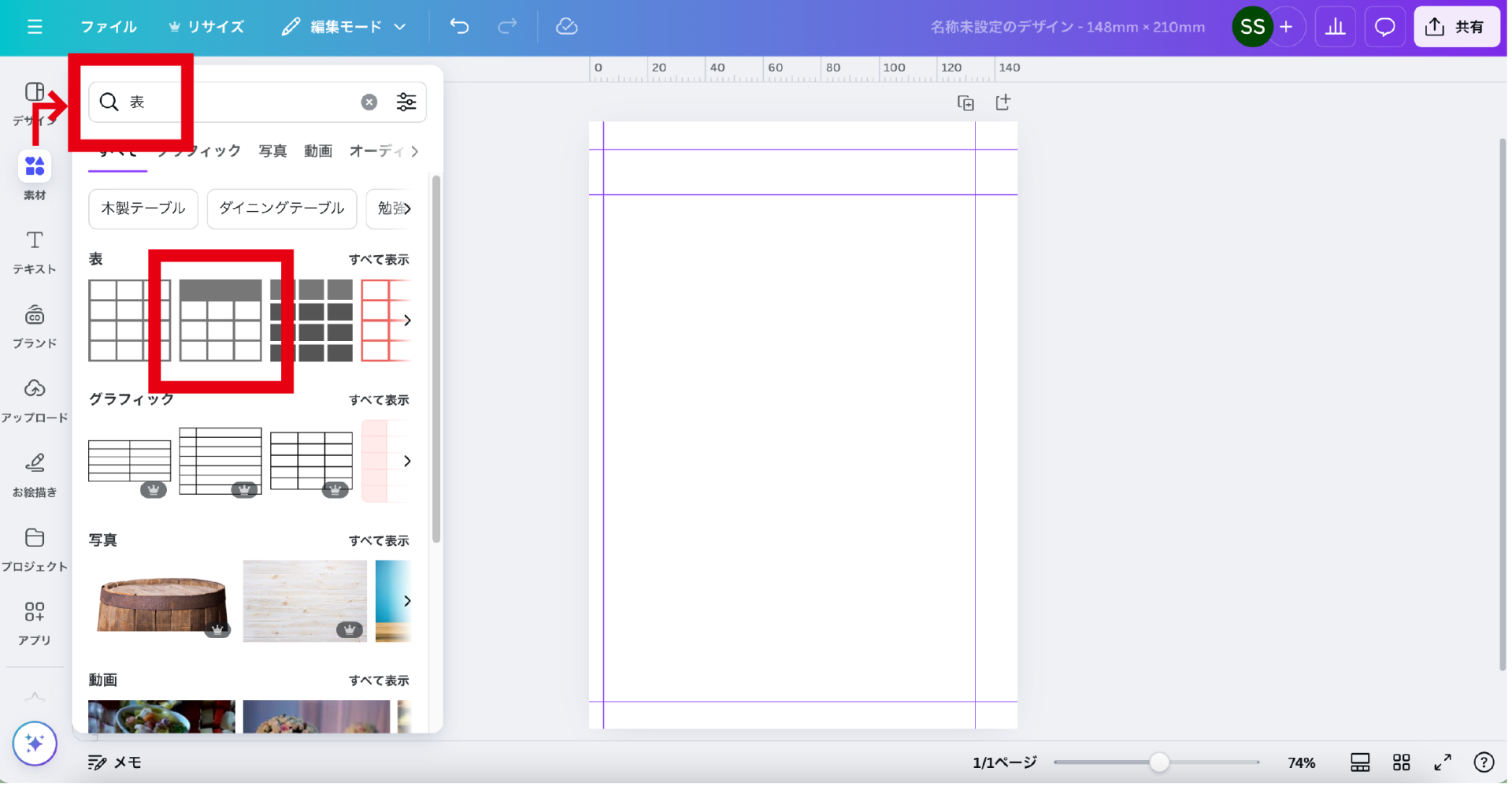Open the comments speech bubble icon
This screenshot has width=1512, height=794.
pyautogui.click(x=1384, y=27)
